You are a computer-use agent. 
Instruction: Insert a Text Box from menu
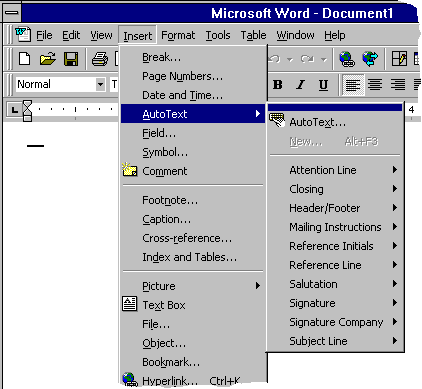pyautogui.click(x=193, y=305)
